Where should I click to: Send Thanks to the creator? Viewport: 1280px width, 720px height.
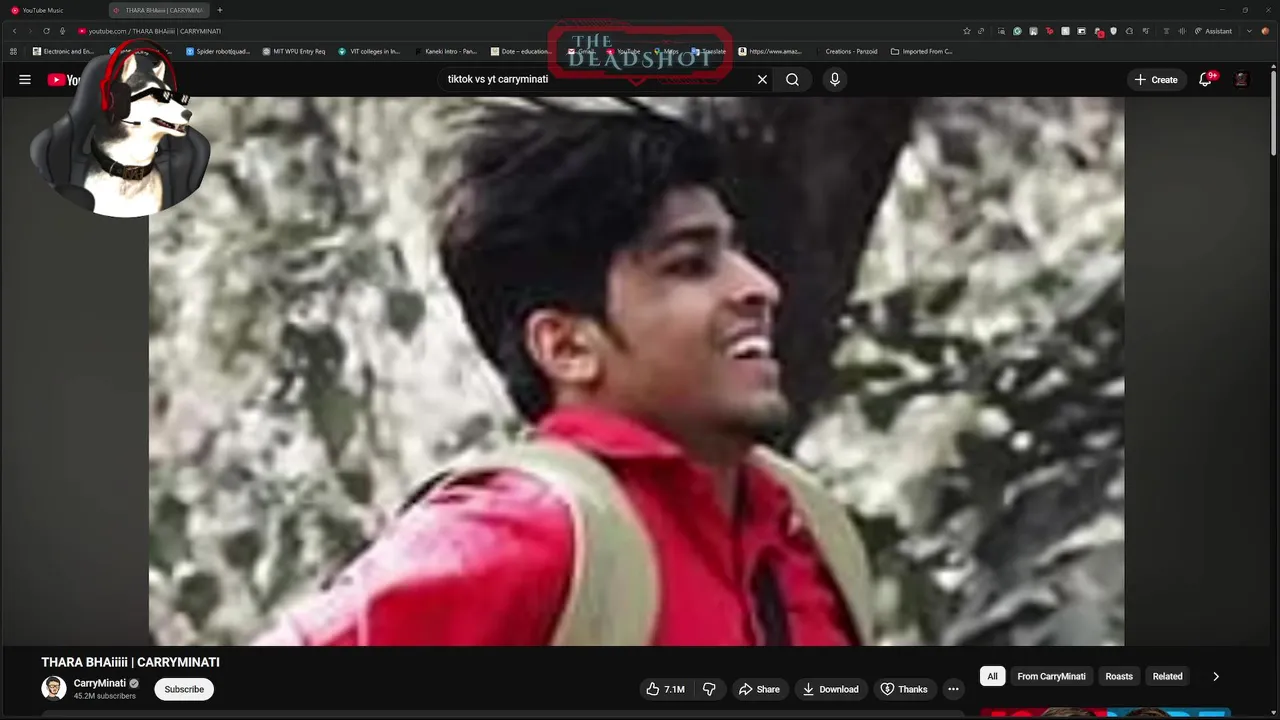point(903,689)
